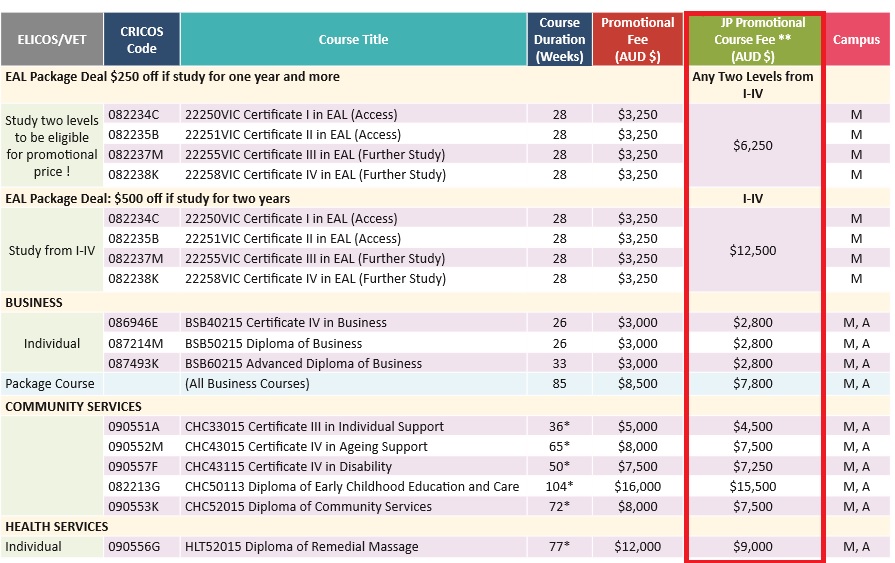Click the 85 weeks duration cell
Viewport: 895px width, 563px height.
(x=559, y=383)
